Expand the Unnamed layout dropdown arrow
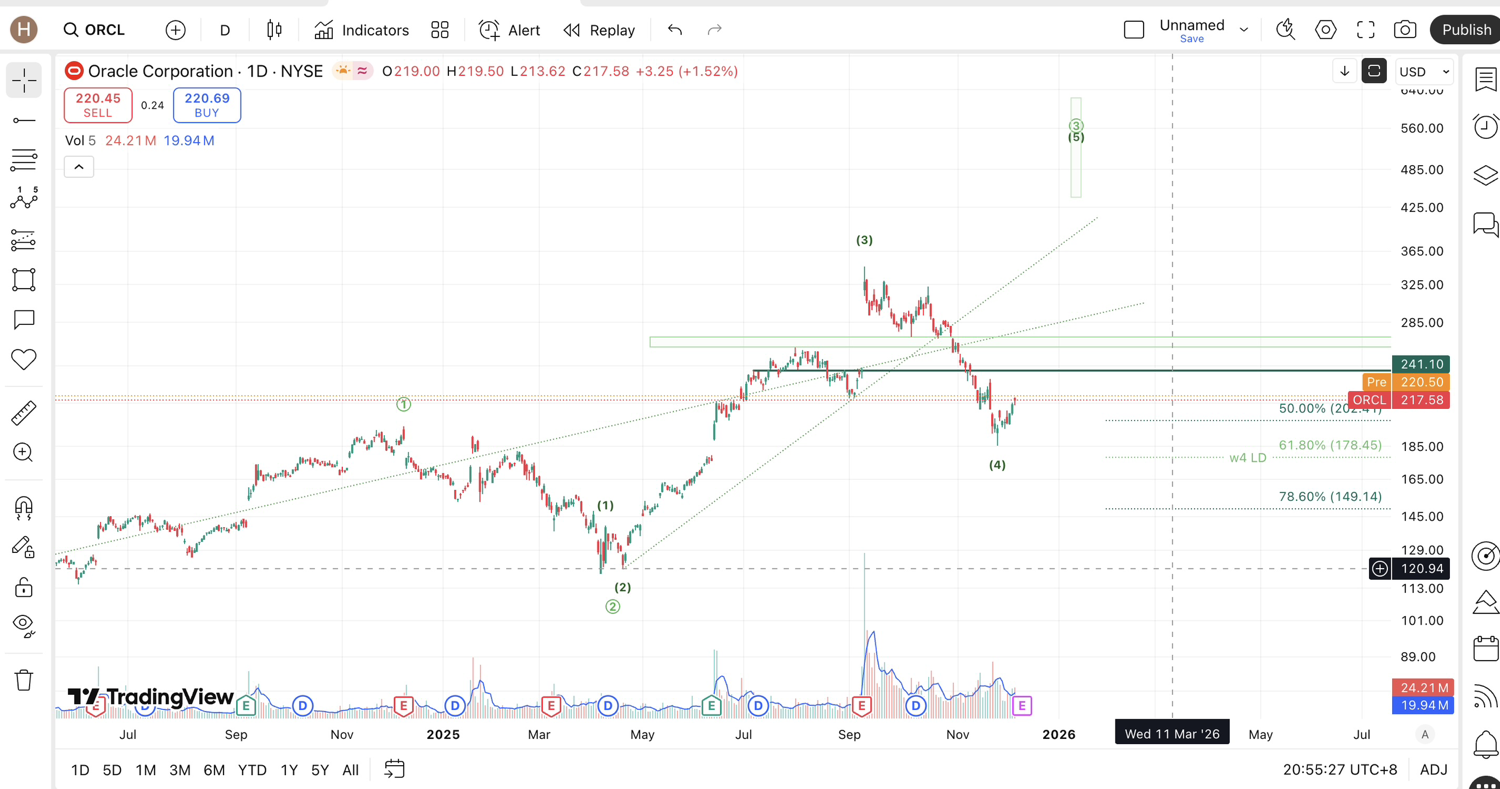1500x789 pixels. click(x=1244, y=30)
